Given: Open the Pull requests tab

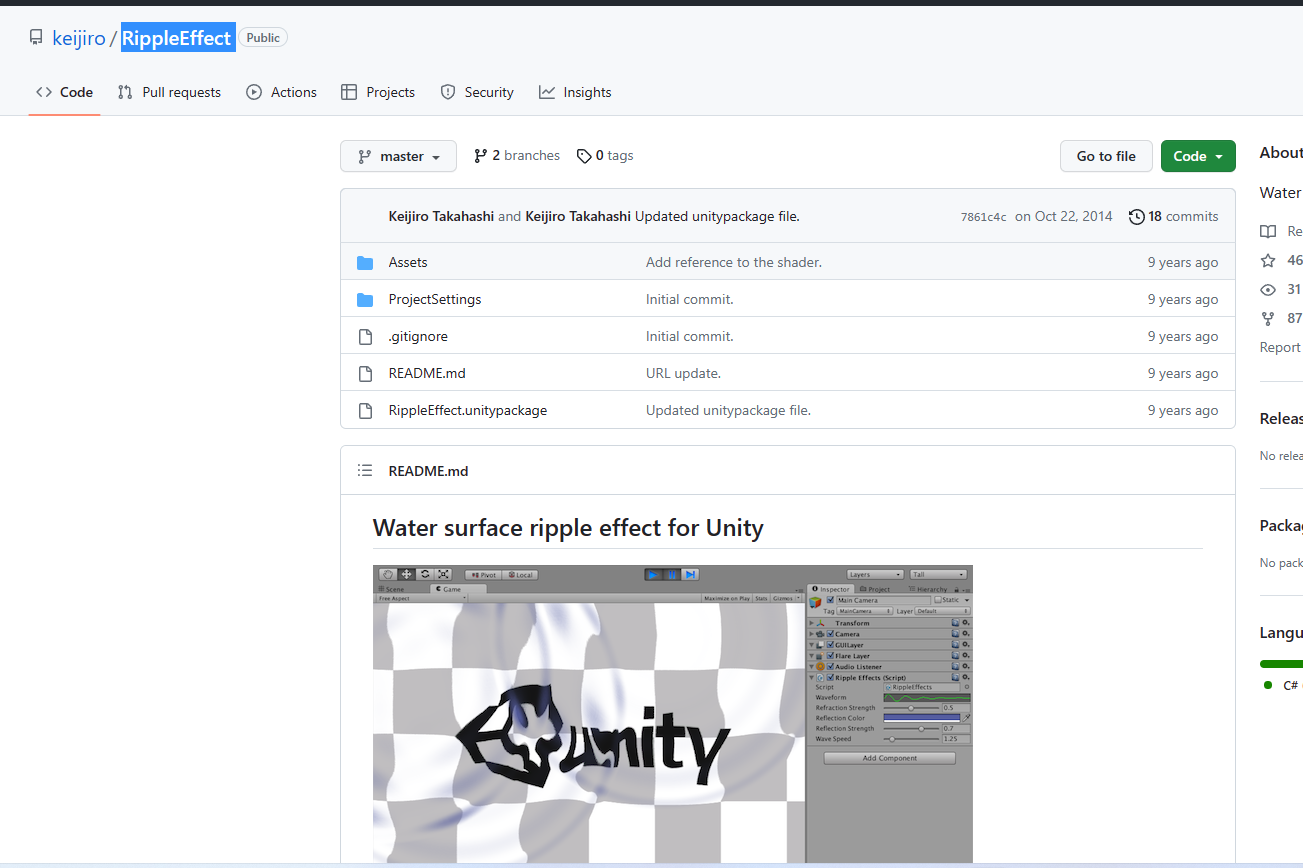Looking at the screenshot, I should click(169, 92).
